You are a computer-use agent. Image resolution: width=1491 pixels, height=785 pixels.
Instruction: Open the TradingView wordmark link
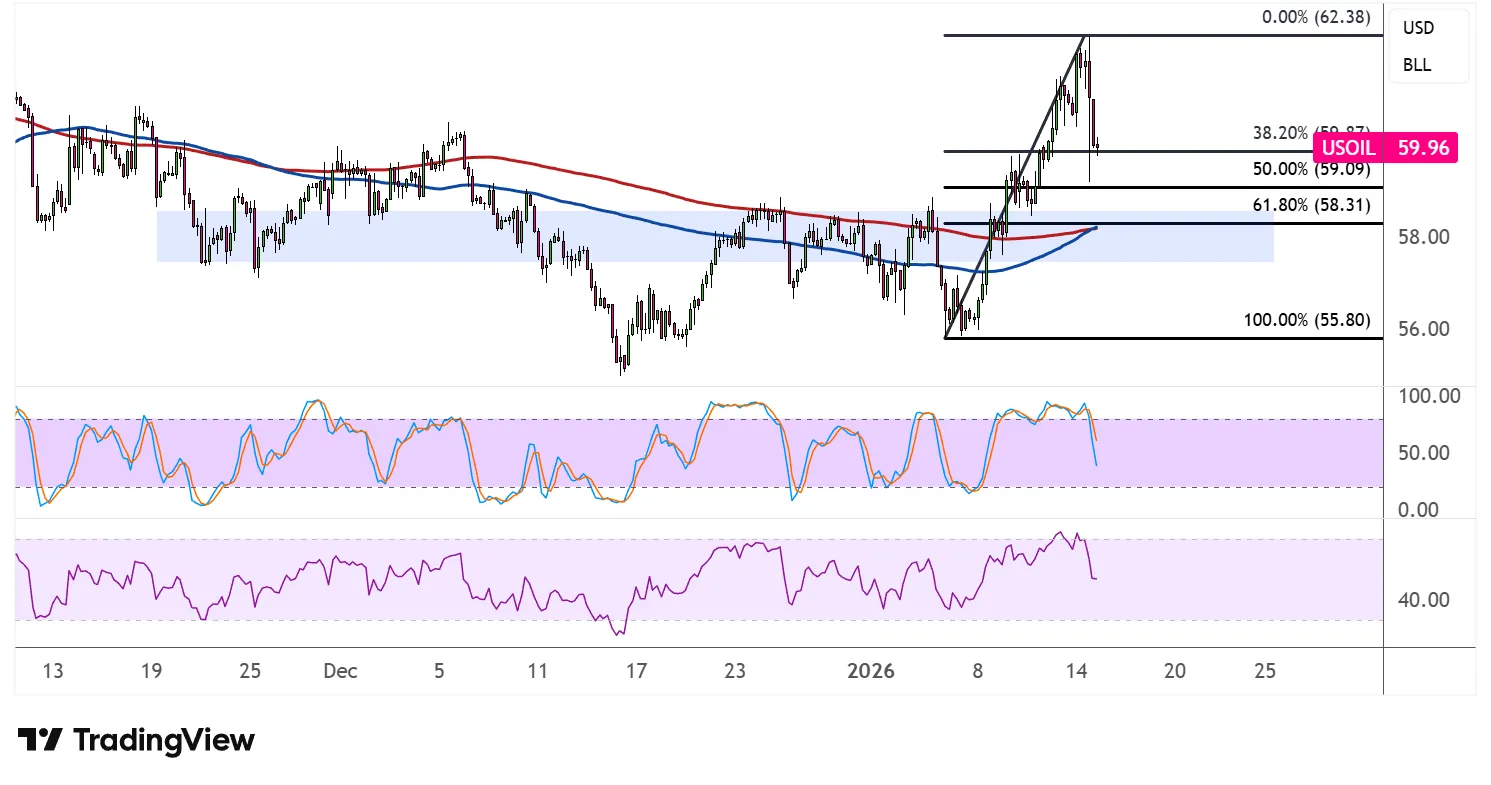coord(164,741)
